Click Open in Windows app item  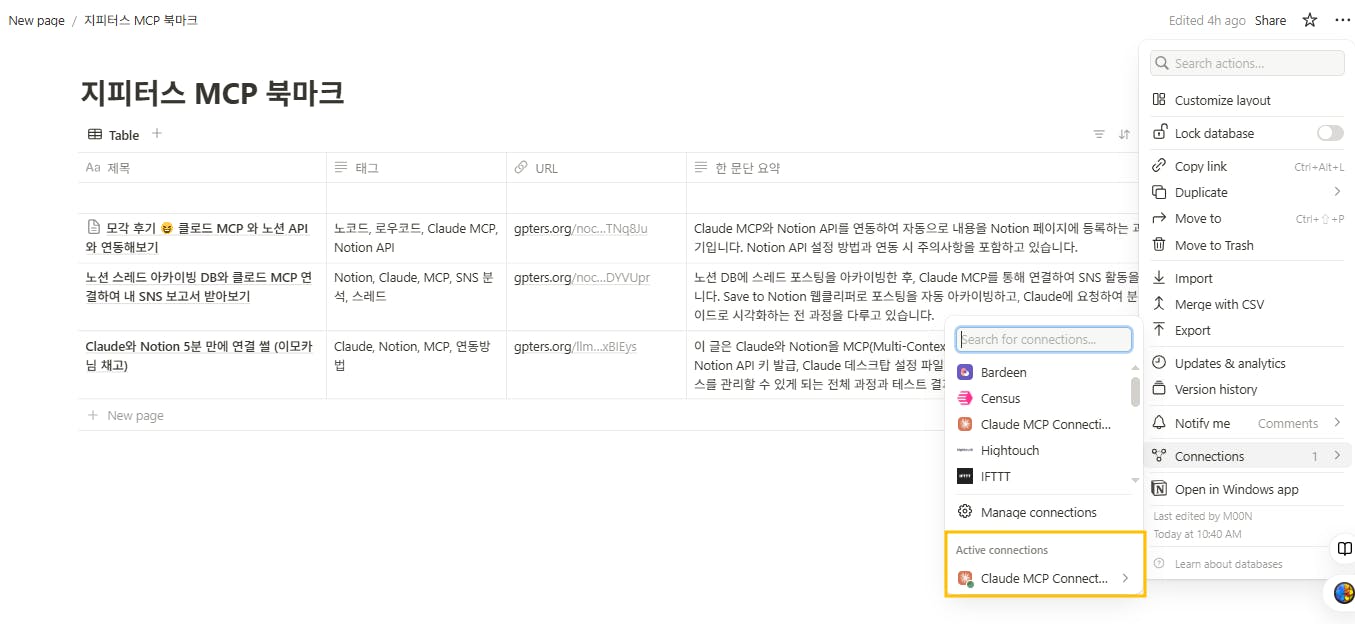click(x=1247, y=489)
